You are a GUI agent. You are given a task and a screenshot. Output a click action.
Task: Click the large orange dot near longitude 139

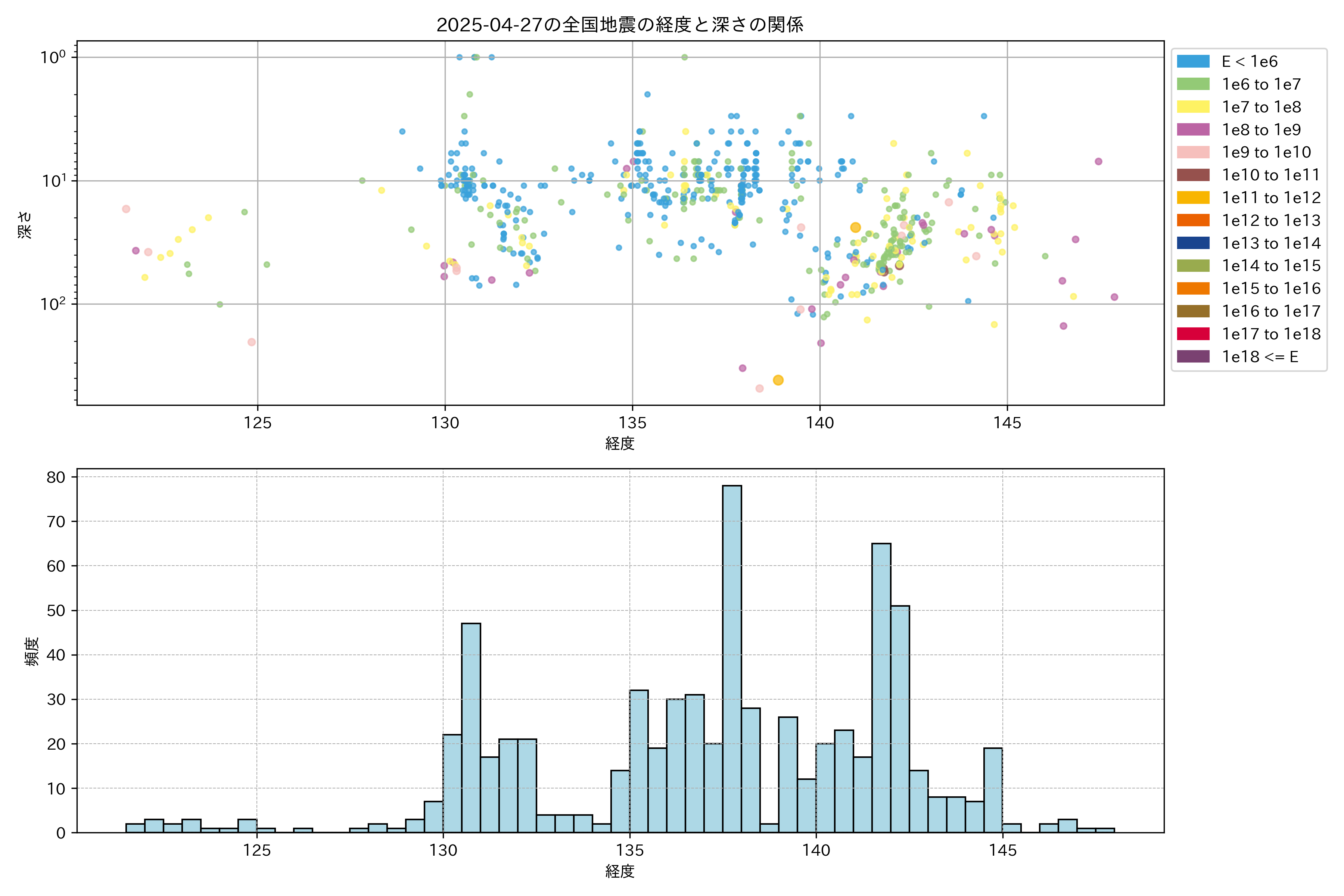click(x=778, y=380)
